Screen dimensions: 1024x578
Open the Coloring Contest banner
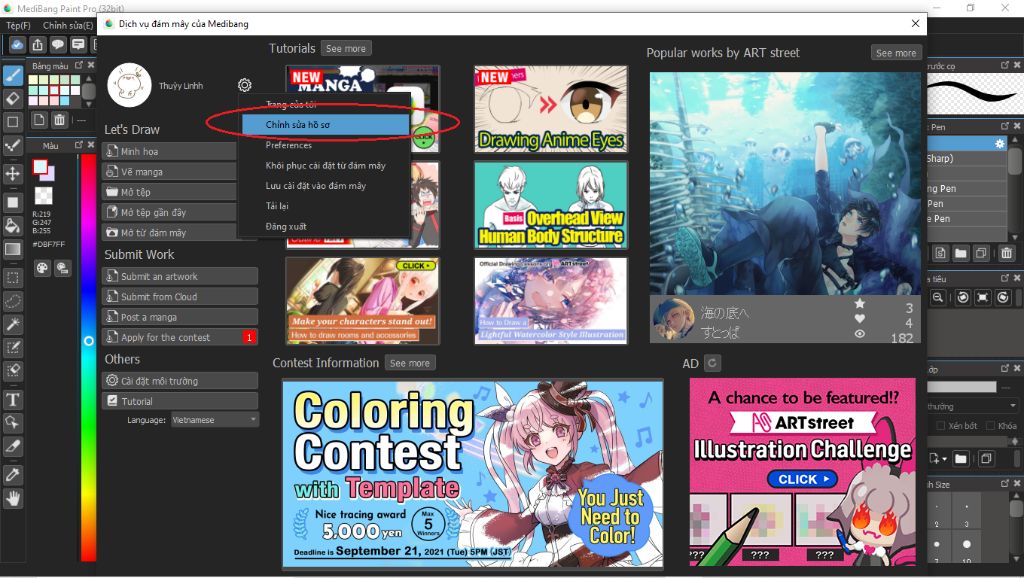473,474
